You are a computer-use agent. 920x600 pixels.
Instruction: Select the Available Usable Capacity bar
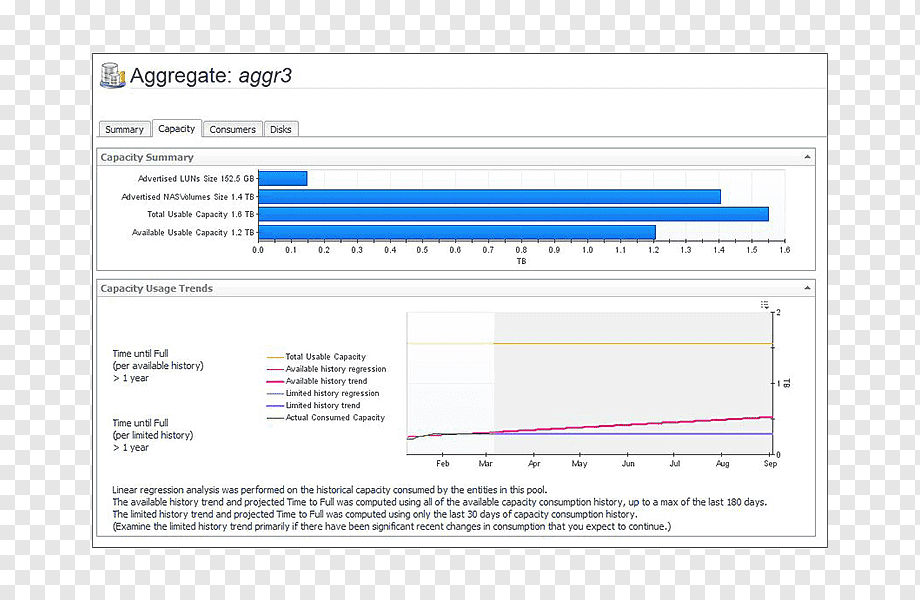pos(457,232)
